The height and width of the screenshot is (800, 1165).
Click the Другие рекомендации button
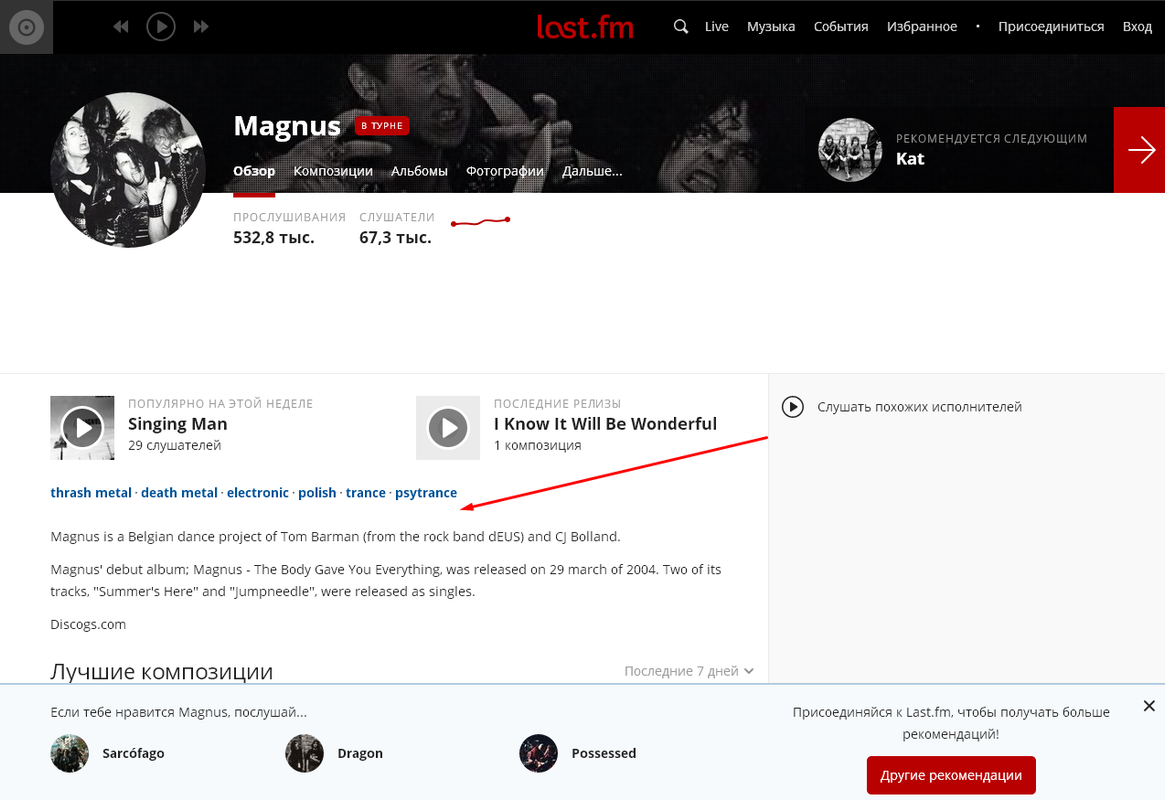[x=951, y=775]
